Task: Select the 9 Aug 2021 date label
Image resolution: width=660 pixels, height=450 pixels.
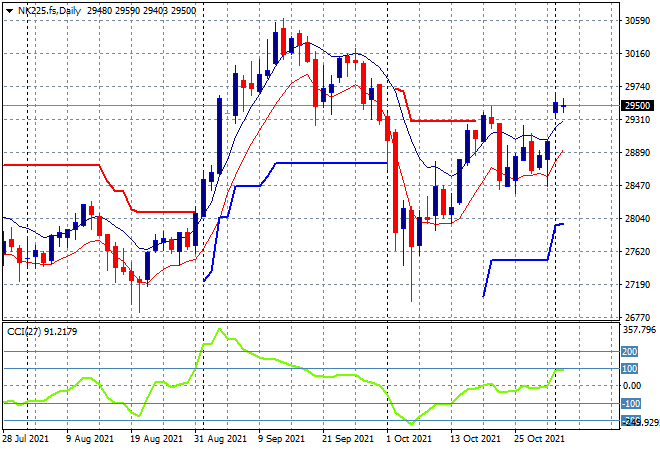Action: [89, 438]
